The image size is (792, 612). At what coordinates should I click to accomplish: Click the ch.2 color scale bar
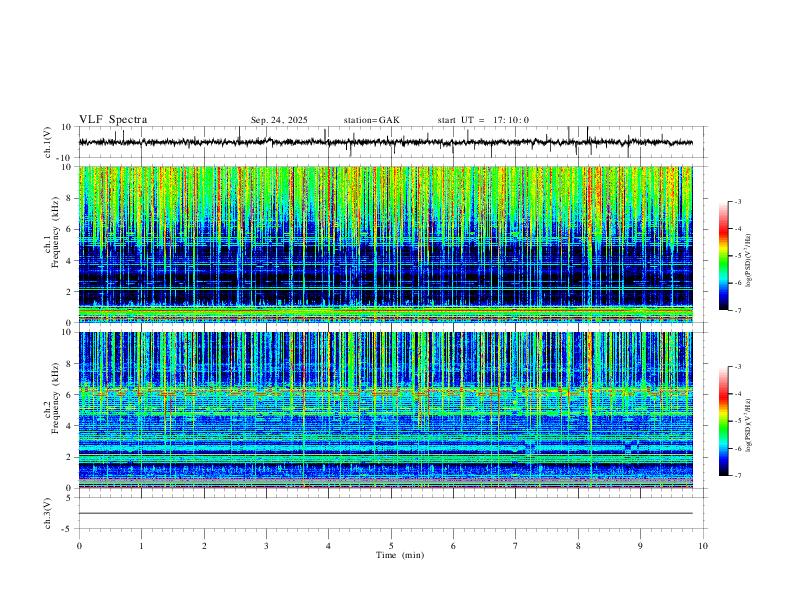click(x=723, y=421)
